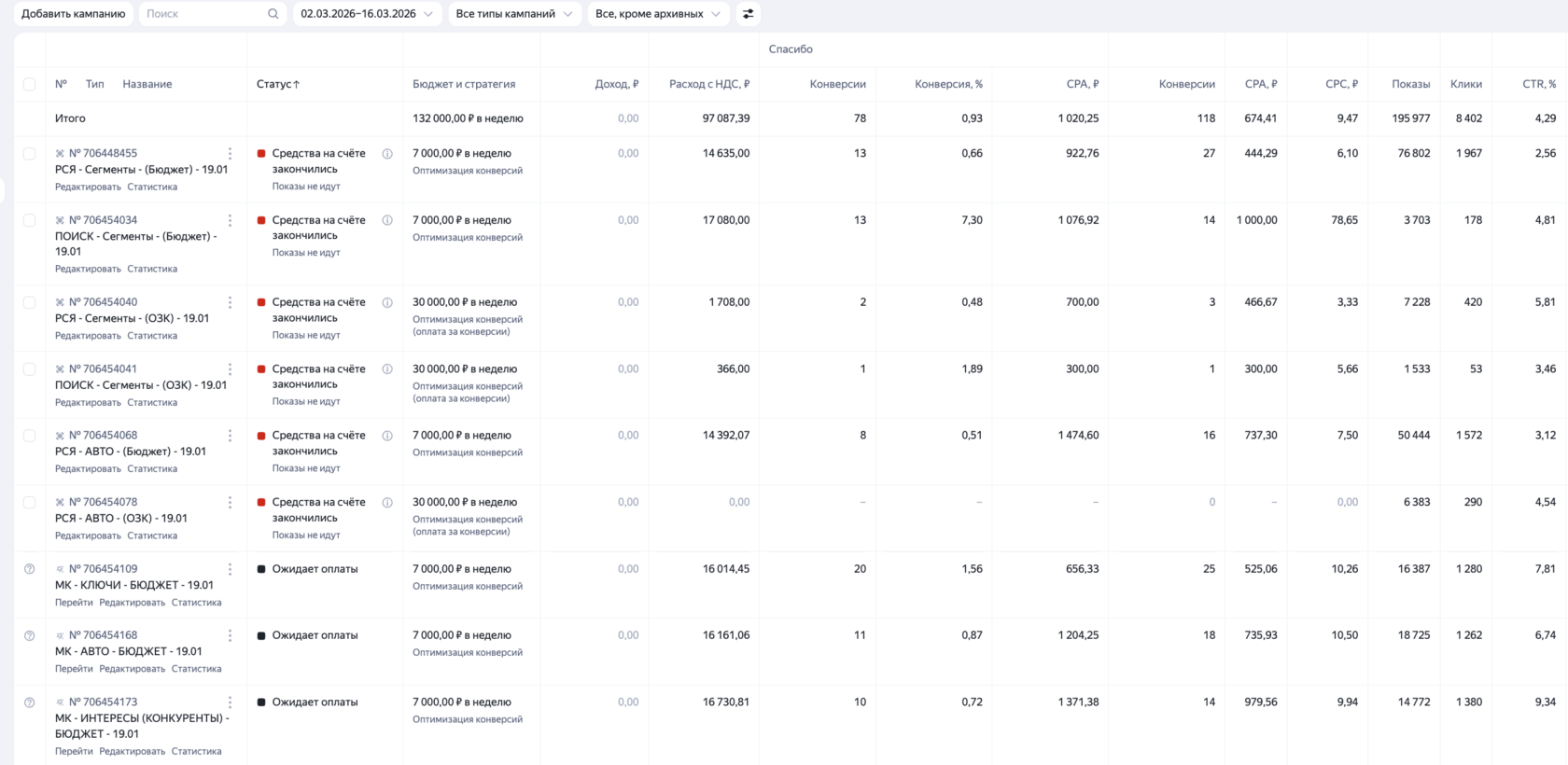
Task: Click the search magnifier icon
Action: (x=273, y=14)
